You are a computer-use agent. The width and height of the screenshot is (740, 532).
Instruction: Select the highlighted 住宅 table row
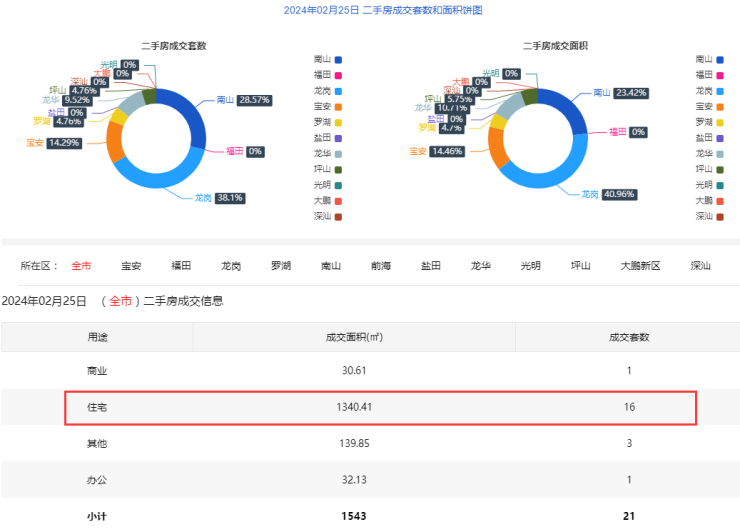[x=380, y=407]
